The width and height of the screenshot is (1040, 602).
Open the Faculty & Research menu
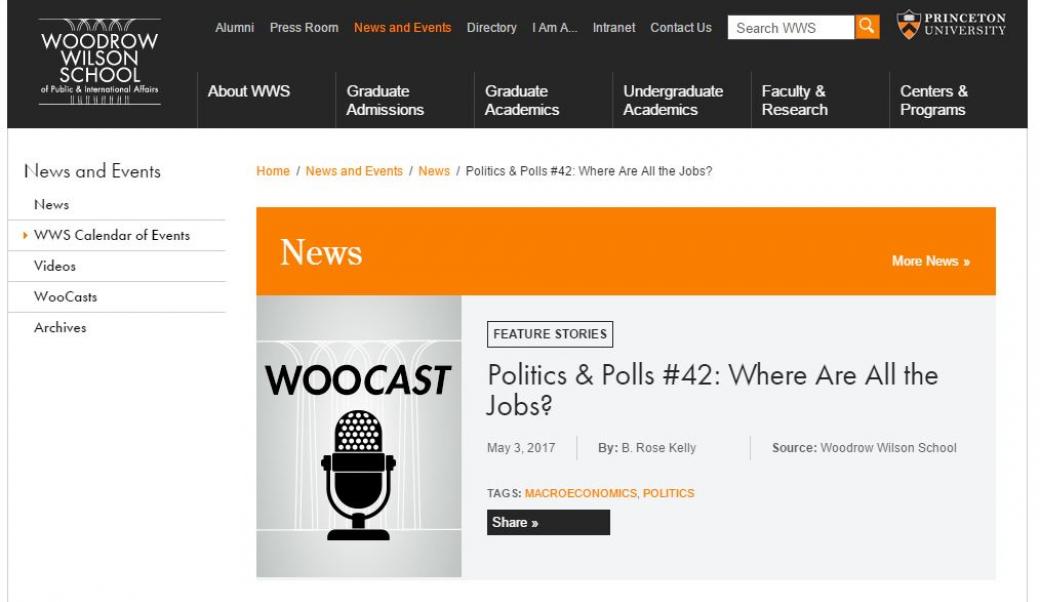[794, 100]
